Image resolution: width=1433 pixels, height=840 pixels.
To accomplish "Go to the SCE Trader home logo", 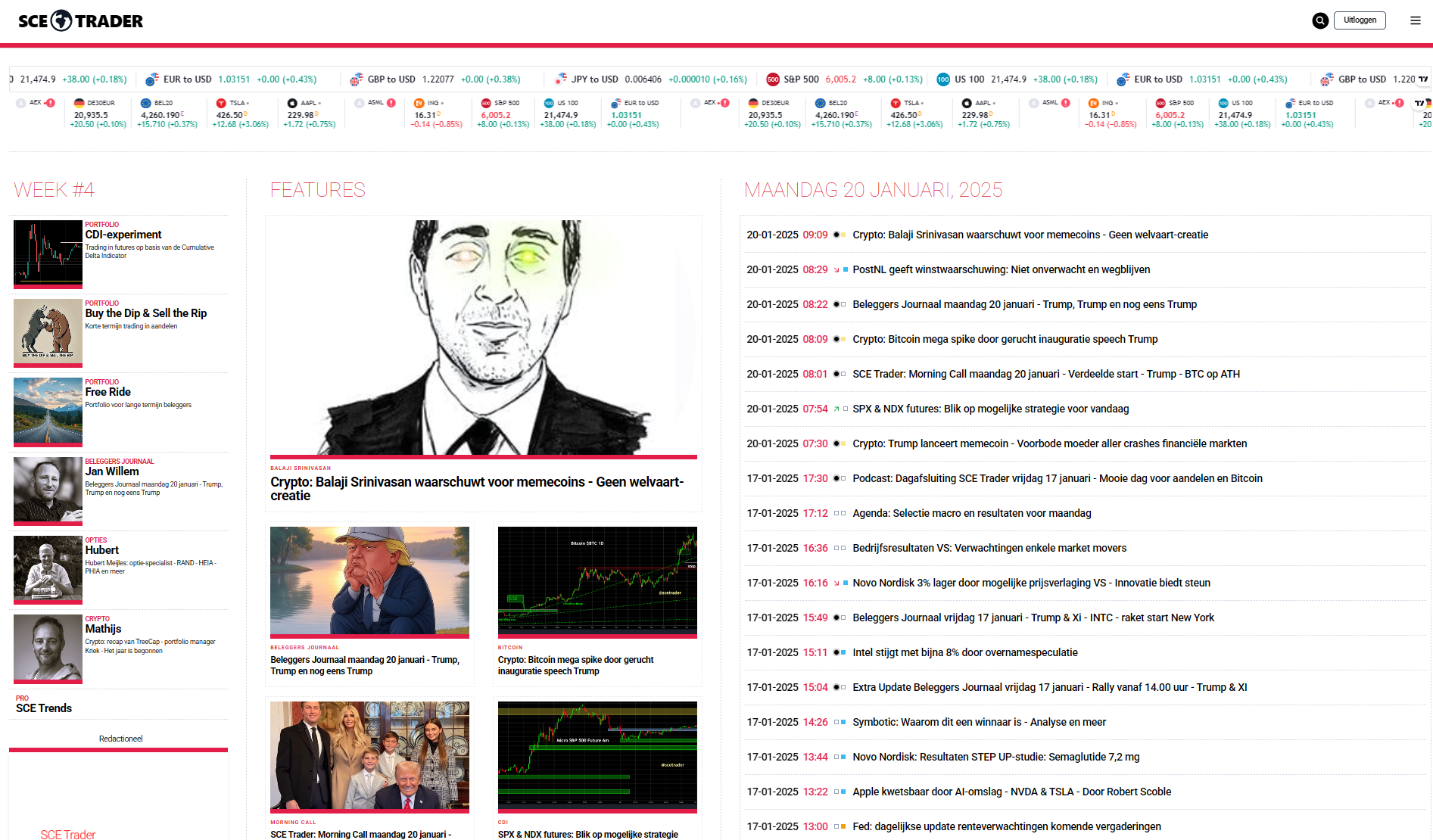I will pos(80,20).
